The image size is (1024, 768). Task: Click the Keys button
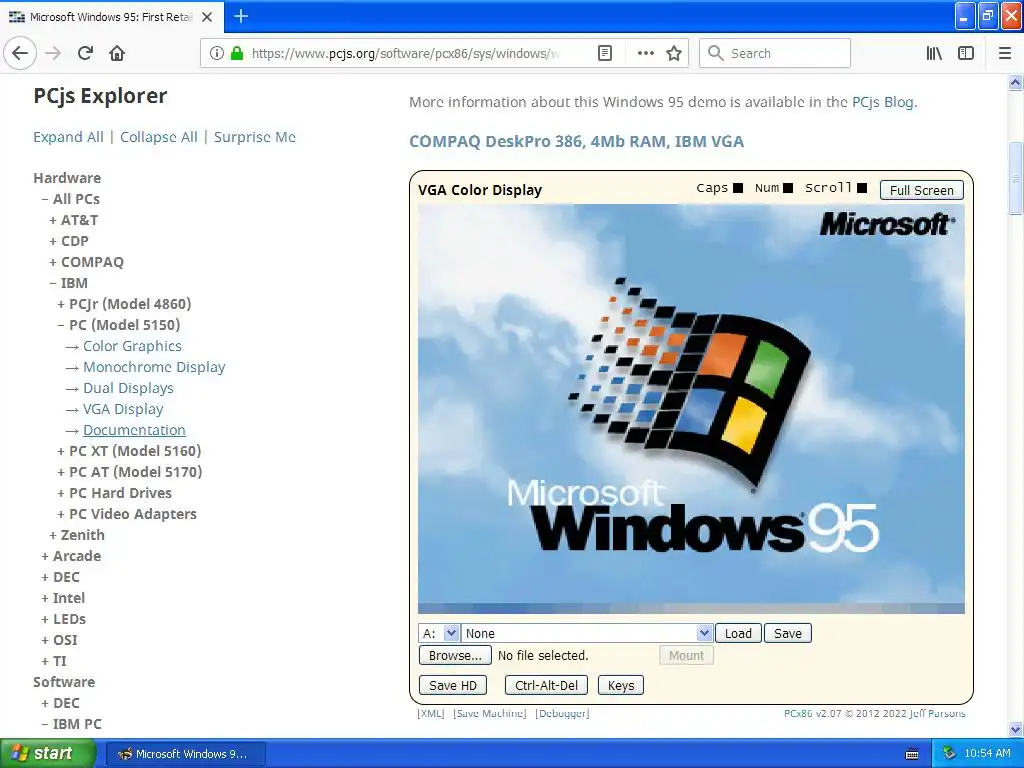click(620, 685)
